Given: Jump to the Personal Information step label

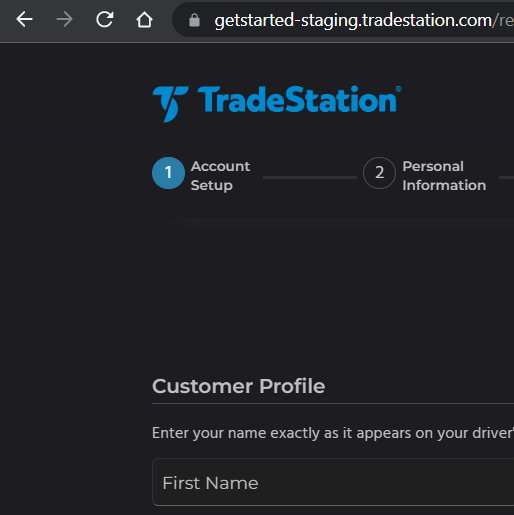Looking at the screenshot, I should point(444,176).
